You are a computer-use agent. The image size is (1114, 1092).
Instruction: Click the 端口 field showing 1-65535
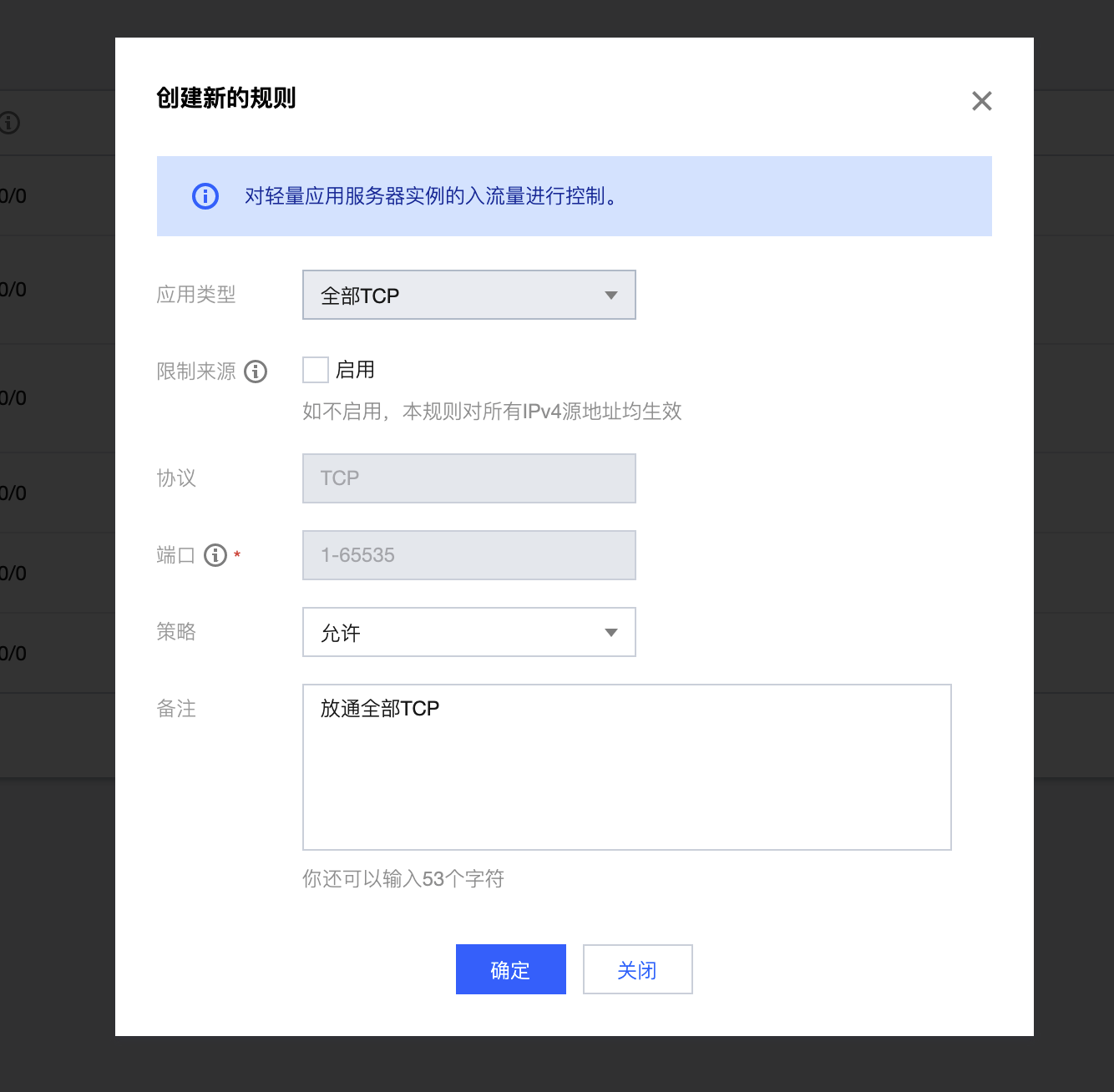(469, 555)
